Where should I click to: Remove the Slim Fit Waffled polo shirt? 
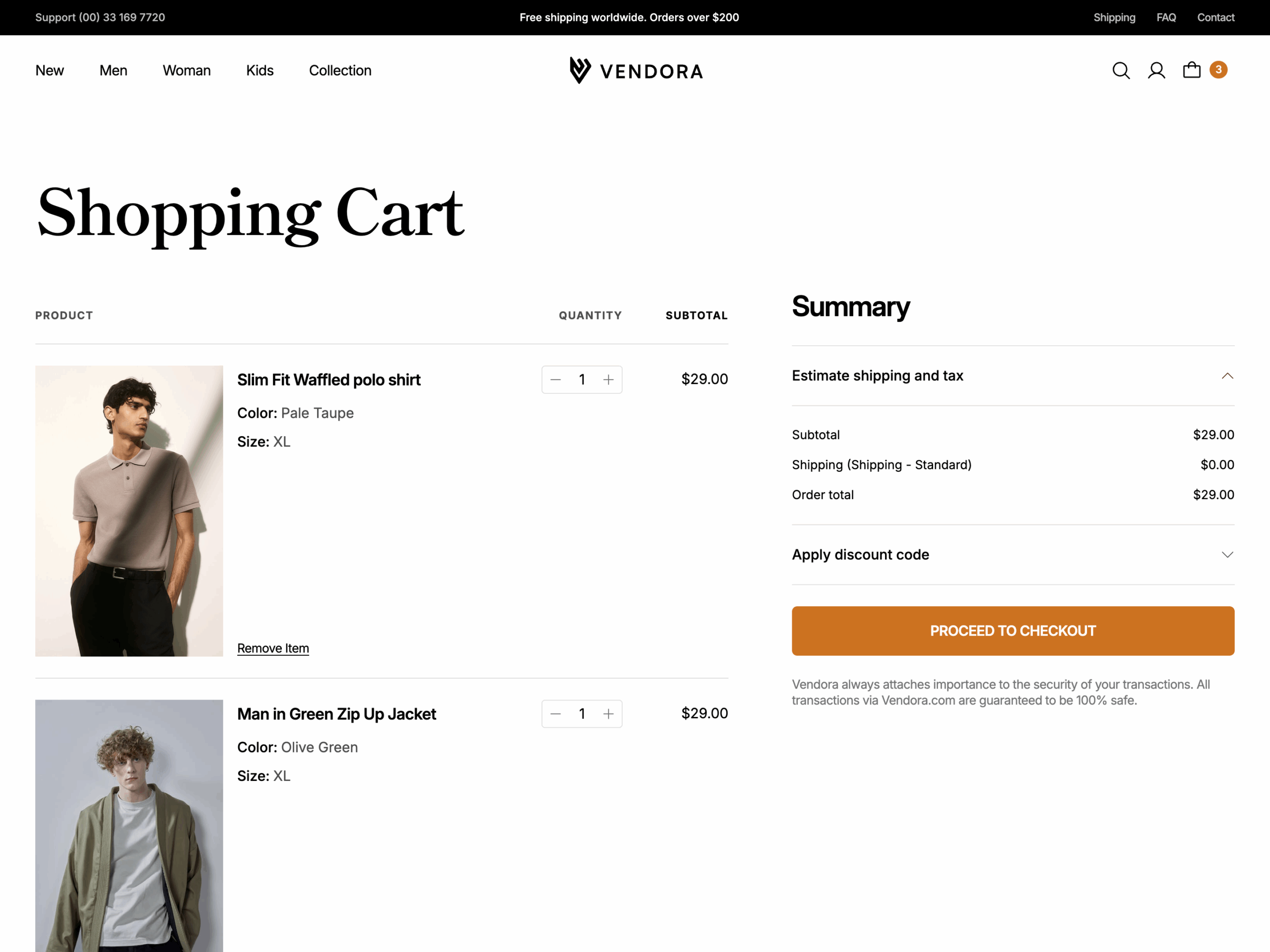(x=273, y=648)
